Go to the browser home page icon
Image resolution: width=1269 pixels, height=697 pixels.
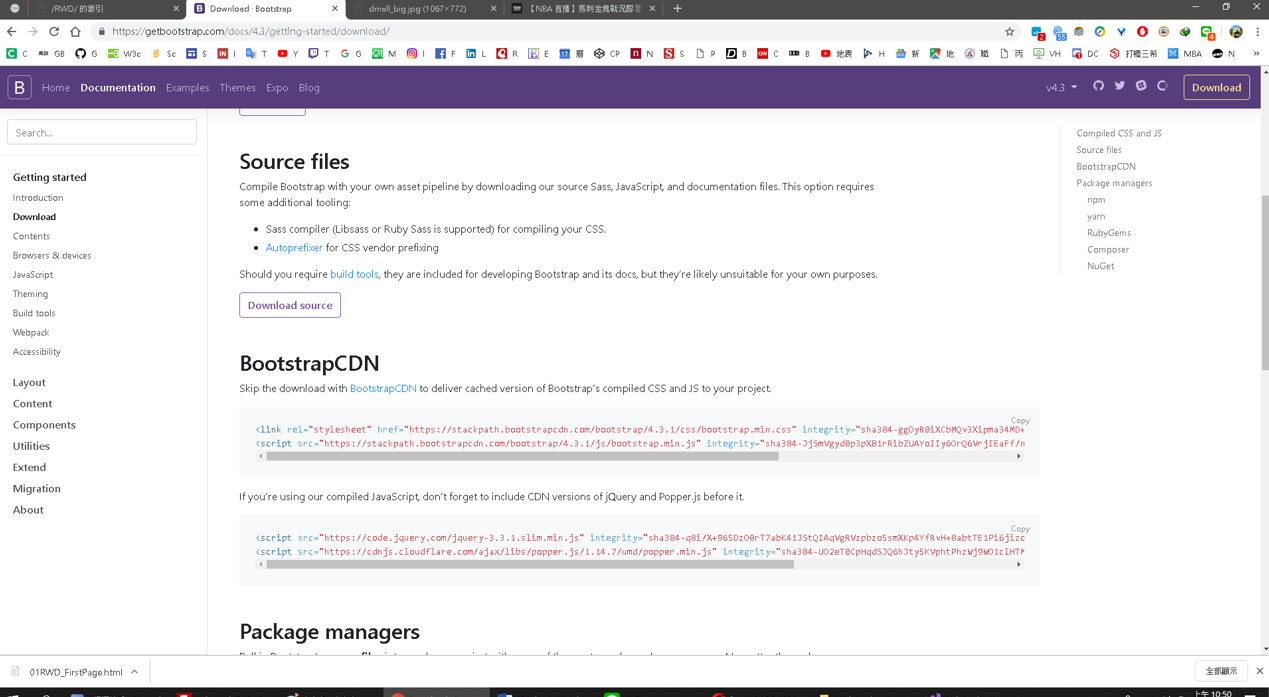point(75,32)
